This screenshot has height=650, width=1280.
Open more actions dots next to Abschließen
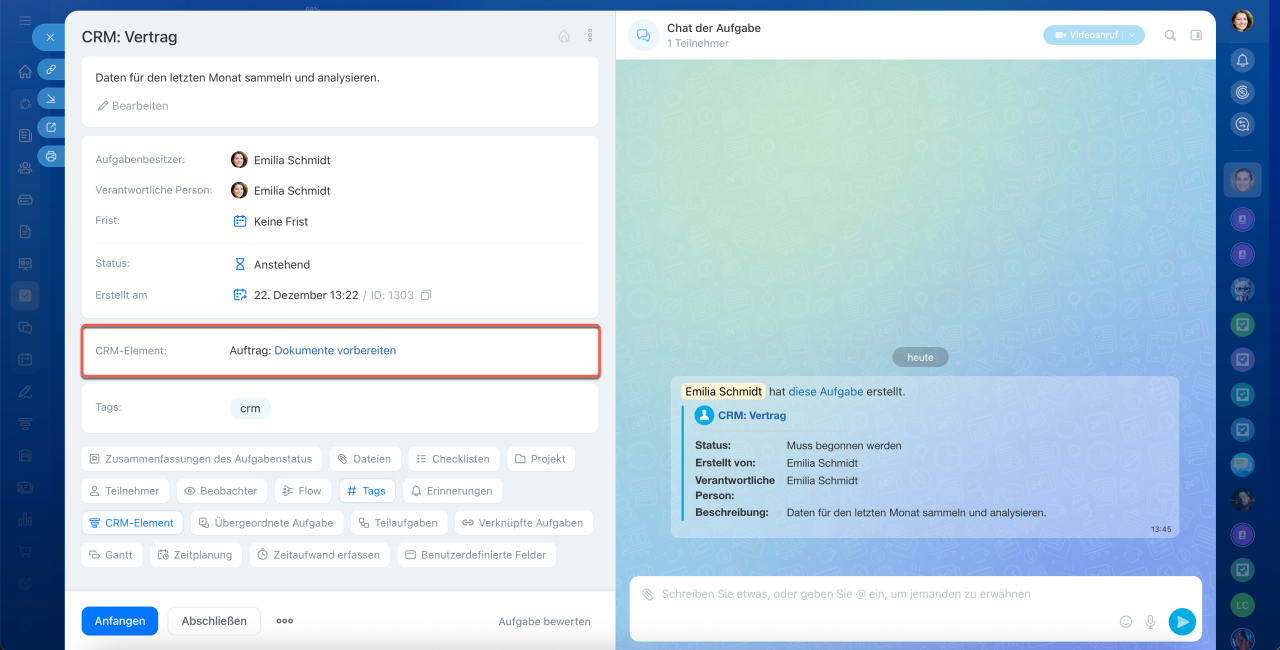click(x=285, y=621)
